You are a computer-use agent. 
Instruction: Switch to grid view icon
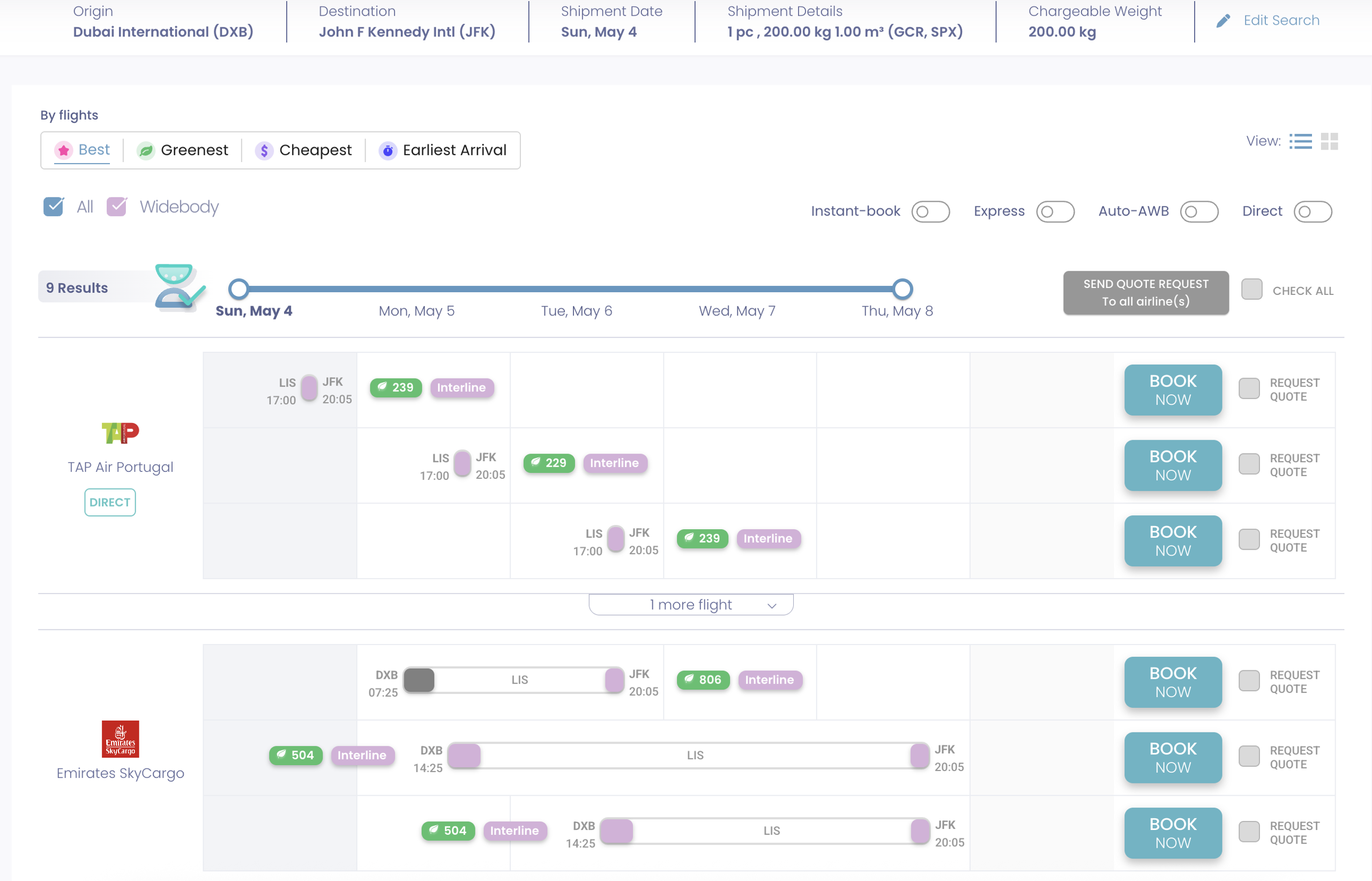pyautogui.click(x=1330, y=142)
